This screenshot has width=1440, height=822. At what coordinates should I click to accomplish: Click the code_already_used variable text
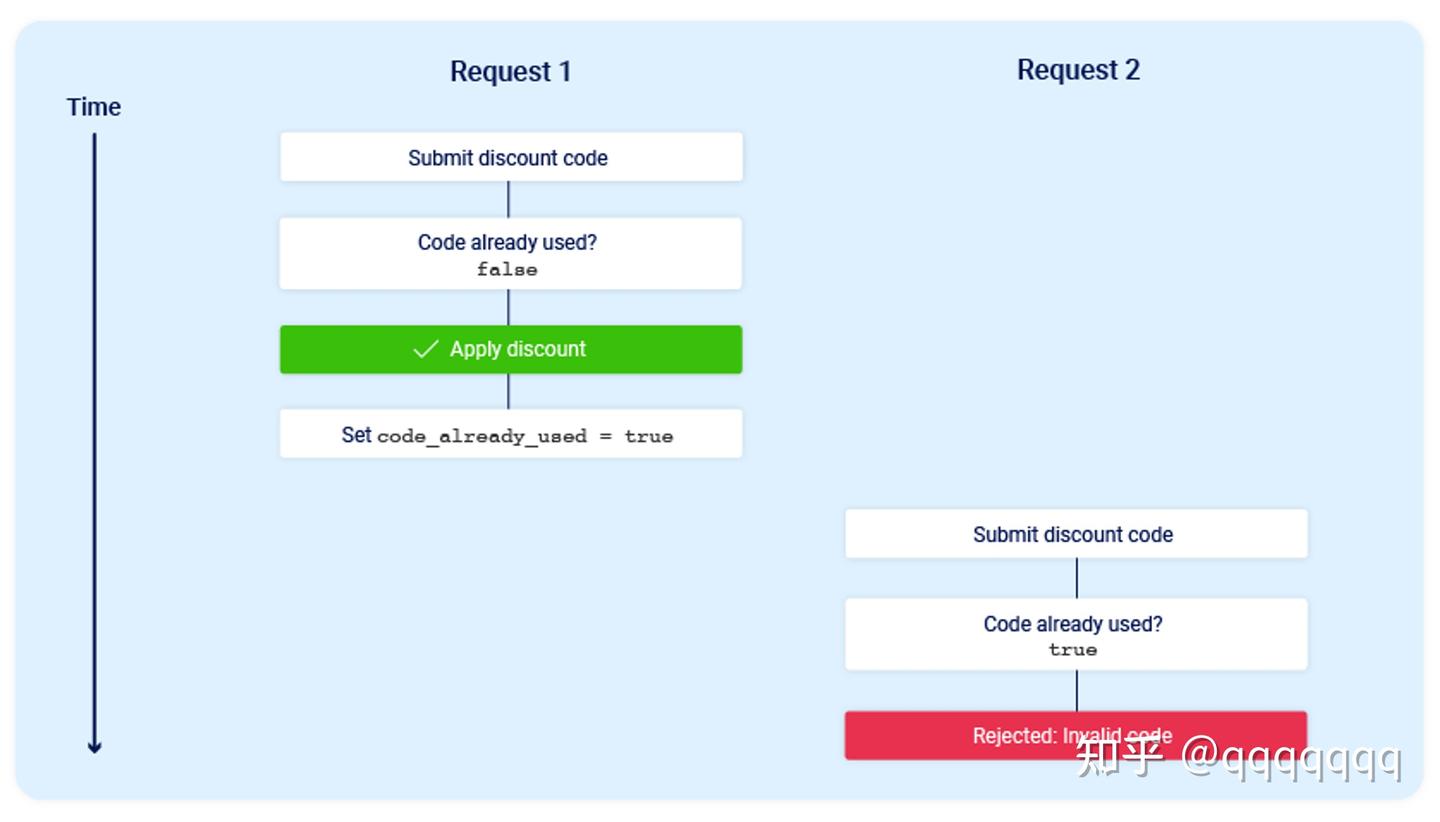tap(482, 436)
